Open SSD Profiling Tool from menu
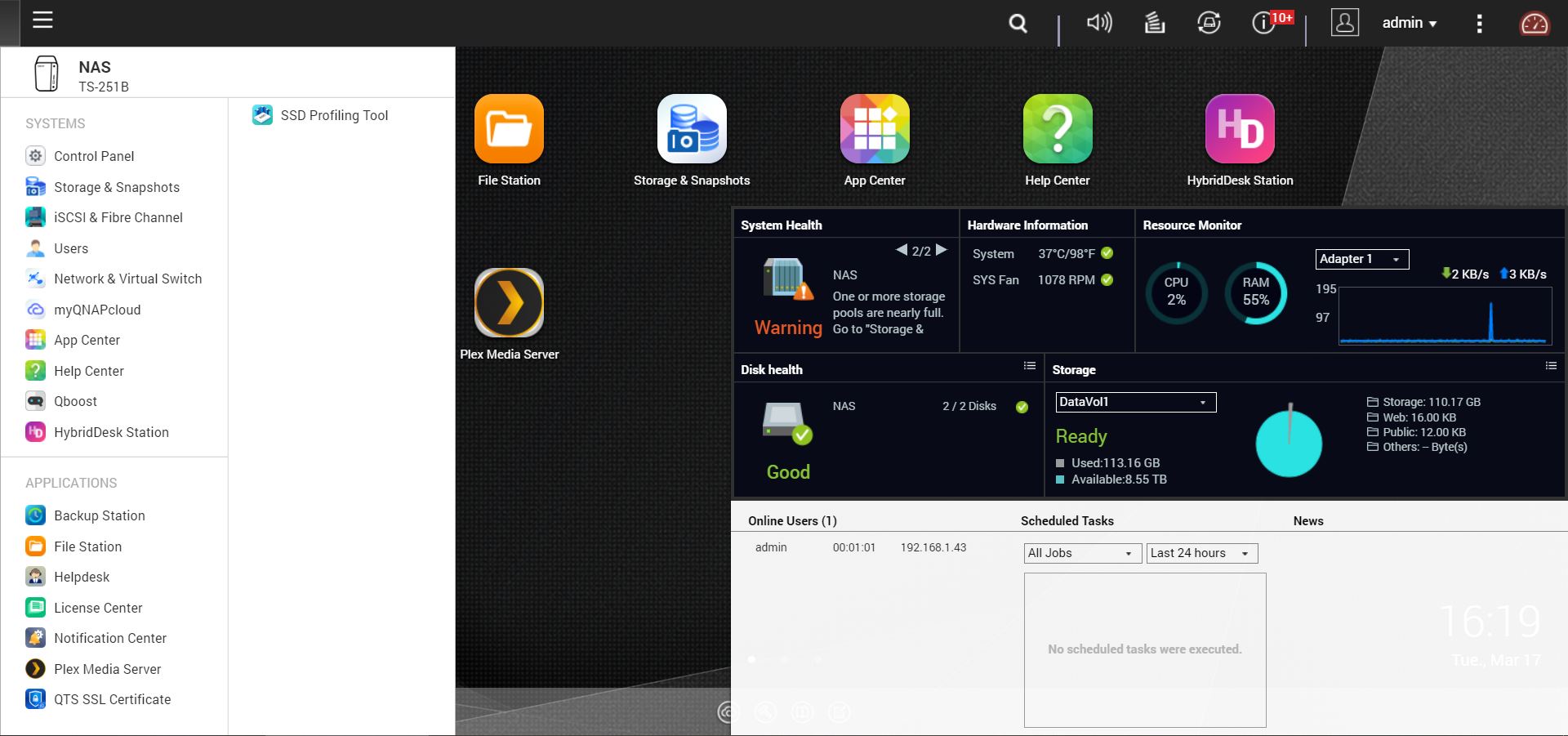Viewport: 1568px width, 736px height. 321,115
